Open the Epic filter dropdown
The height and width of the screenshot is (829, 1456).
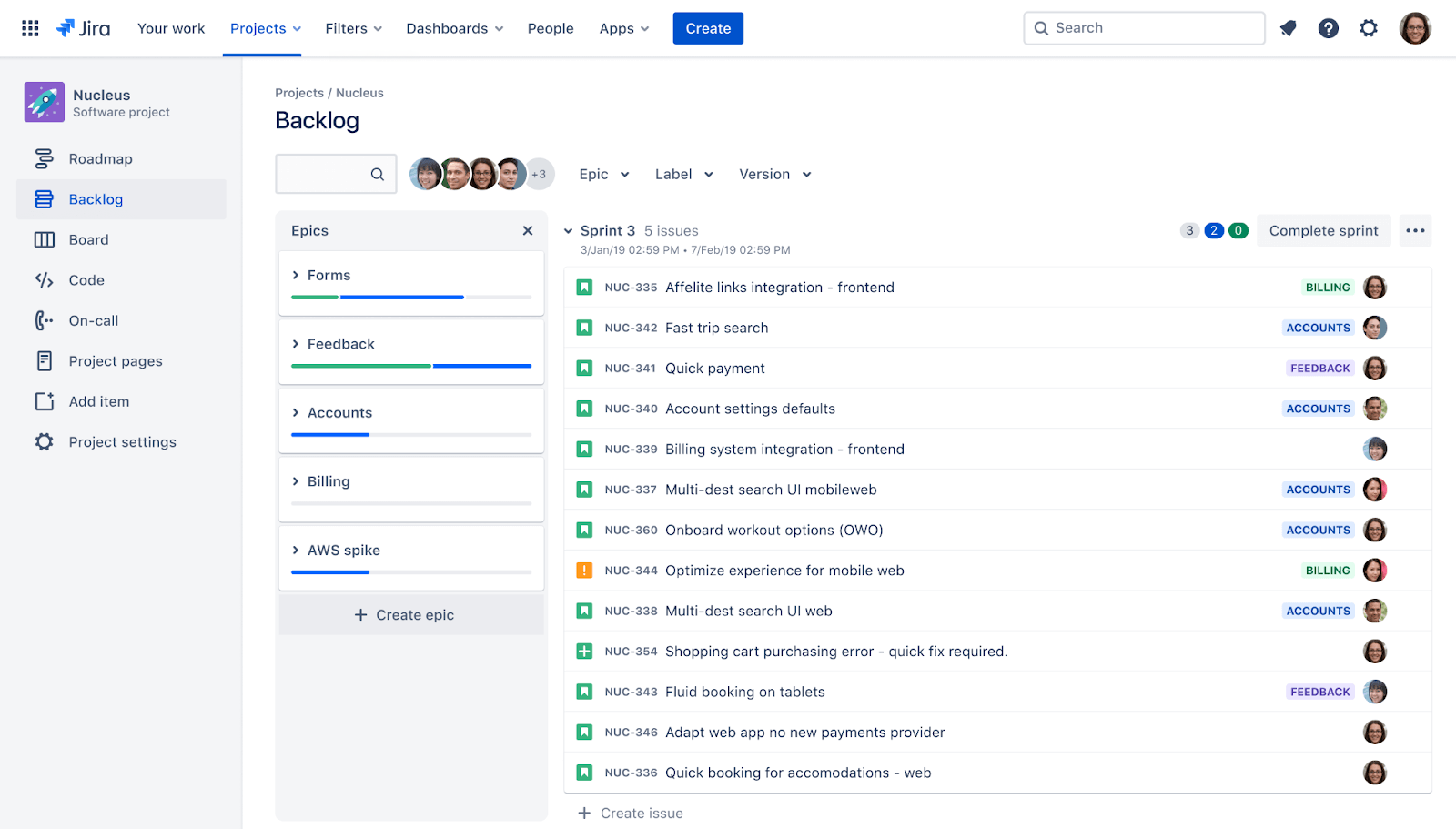(x=602, y=174)
